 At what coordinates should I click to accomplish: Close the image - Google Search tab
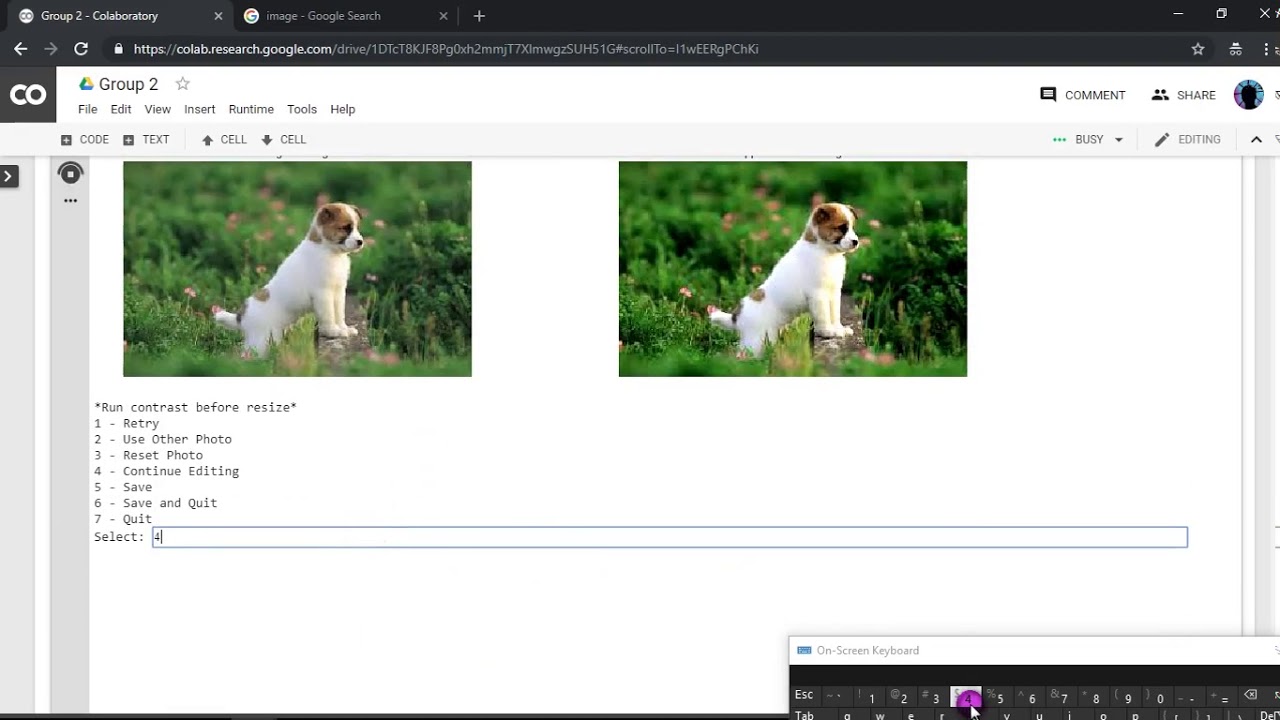[441, 16]
